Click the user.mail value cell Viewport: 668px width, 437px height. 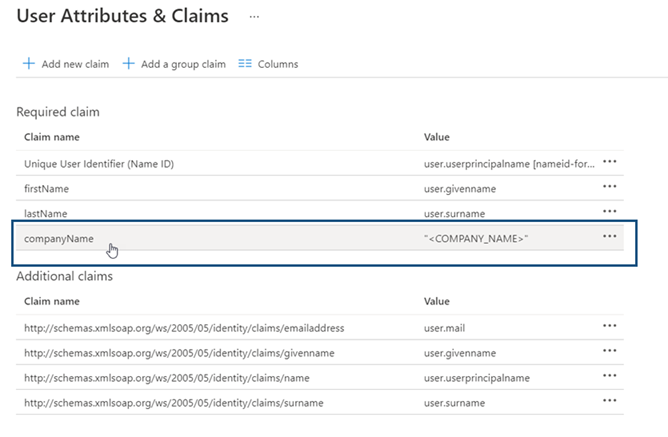(x=445, y=327)
